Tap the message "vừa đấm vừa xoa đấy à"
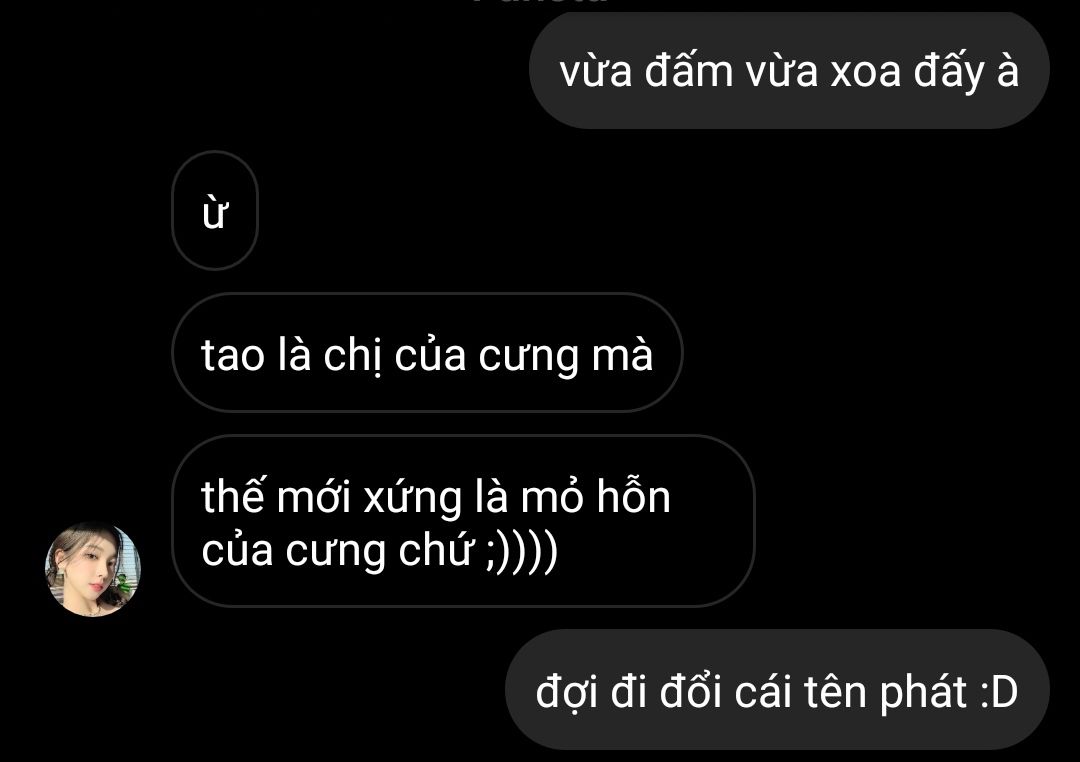This screenshot has height=762, width=1080. pos(789,70)
